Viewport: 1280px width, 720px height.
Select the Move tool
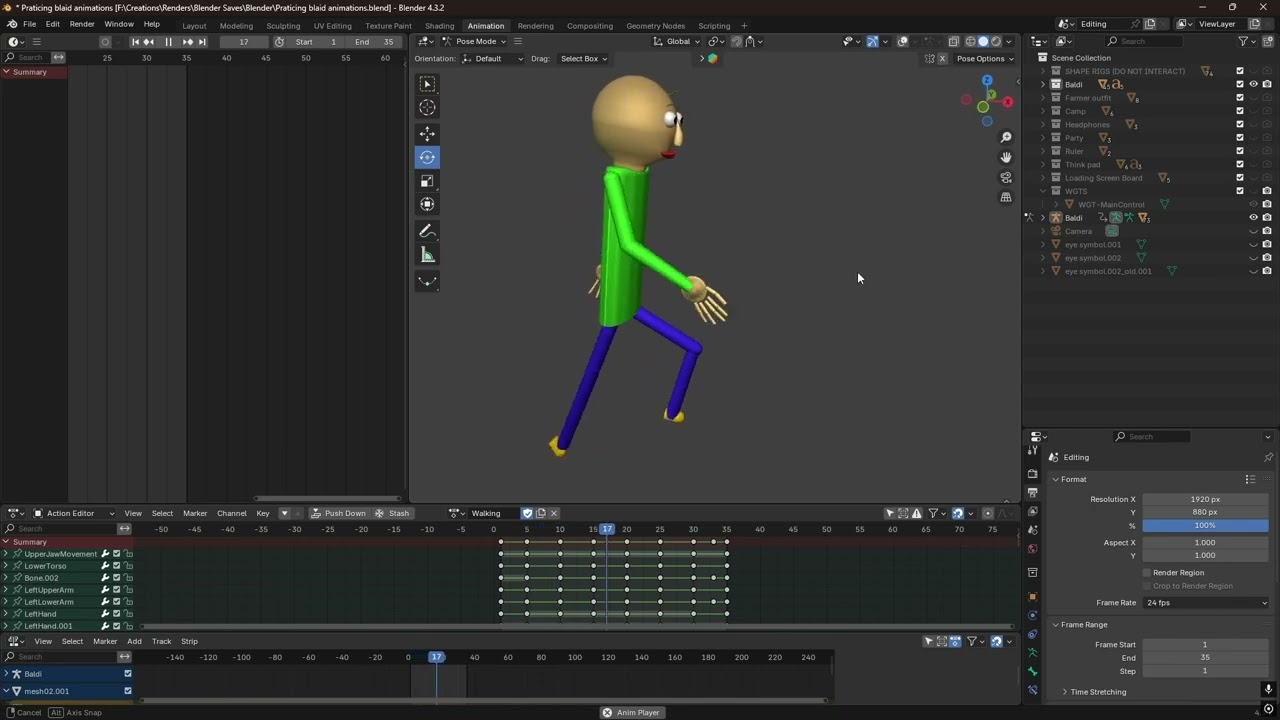(x=427, y=133)
